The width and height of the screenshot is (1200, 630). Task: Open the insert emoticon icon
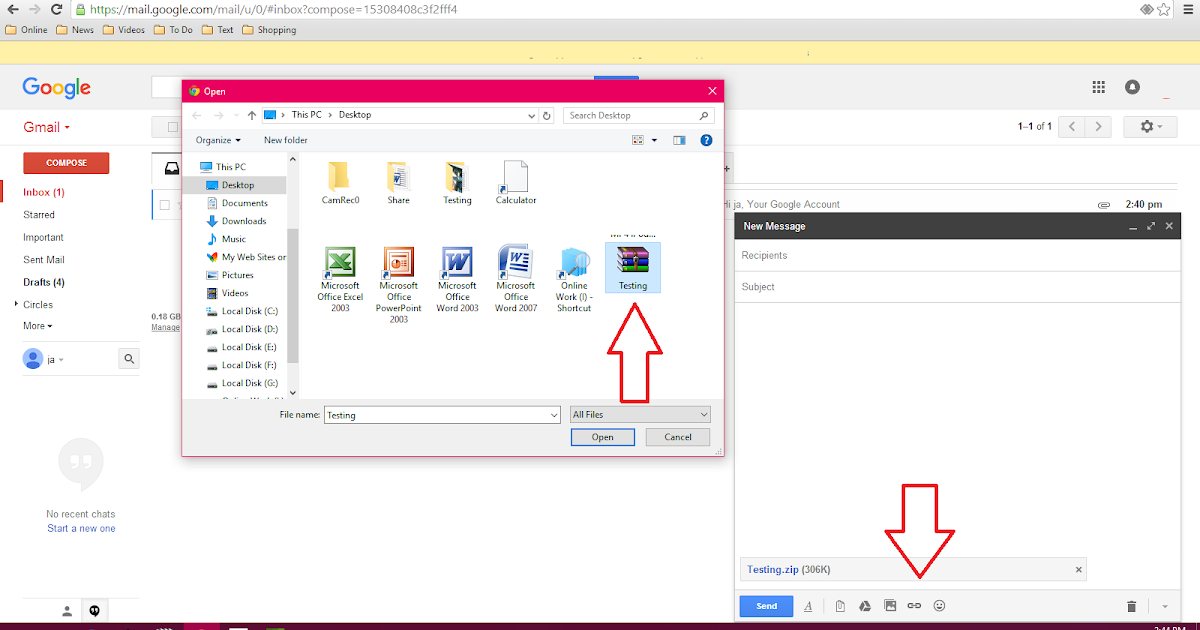point(939,606)
